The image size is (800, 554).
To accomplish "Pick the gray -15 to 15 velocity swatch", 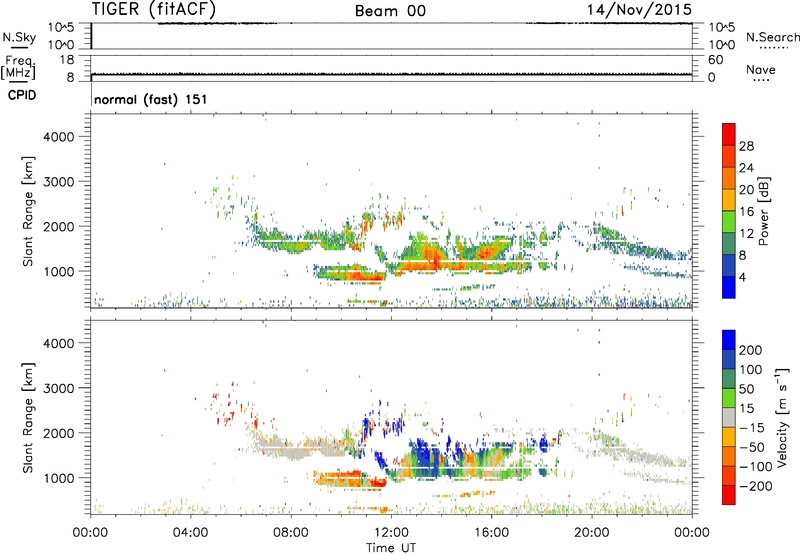I will [729, 418].
